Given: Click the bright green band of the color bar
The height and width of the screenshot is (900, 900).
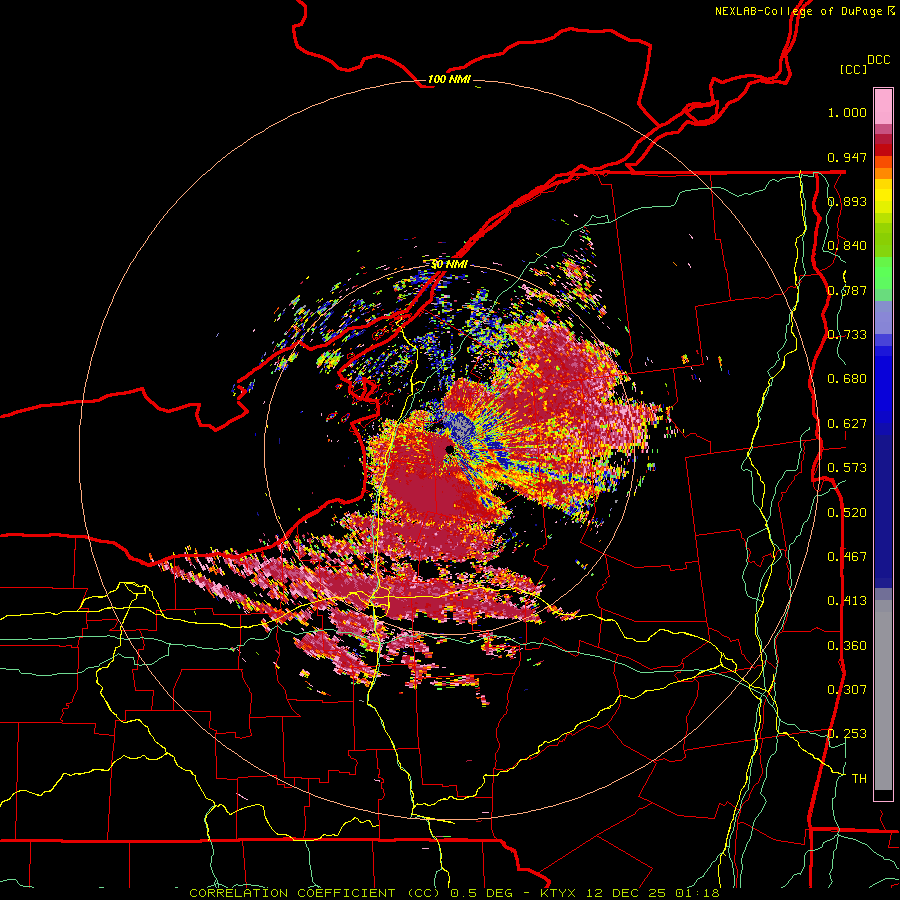Looking at the screenshot, I should click(883, 273).
